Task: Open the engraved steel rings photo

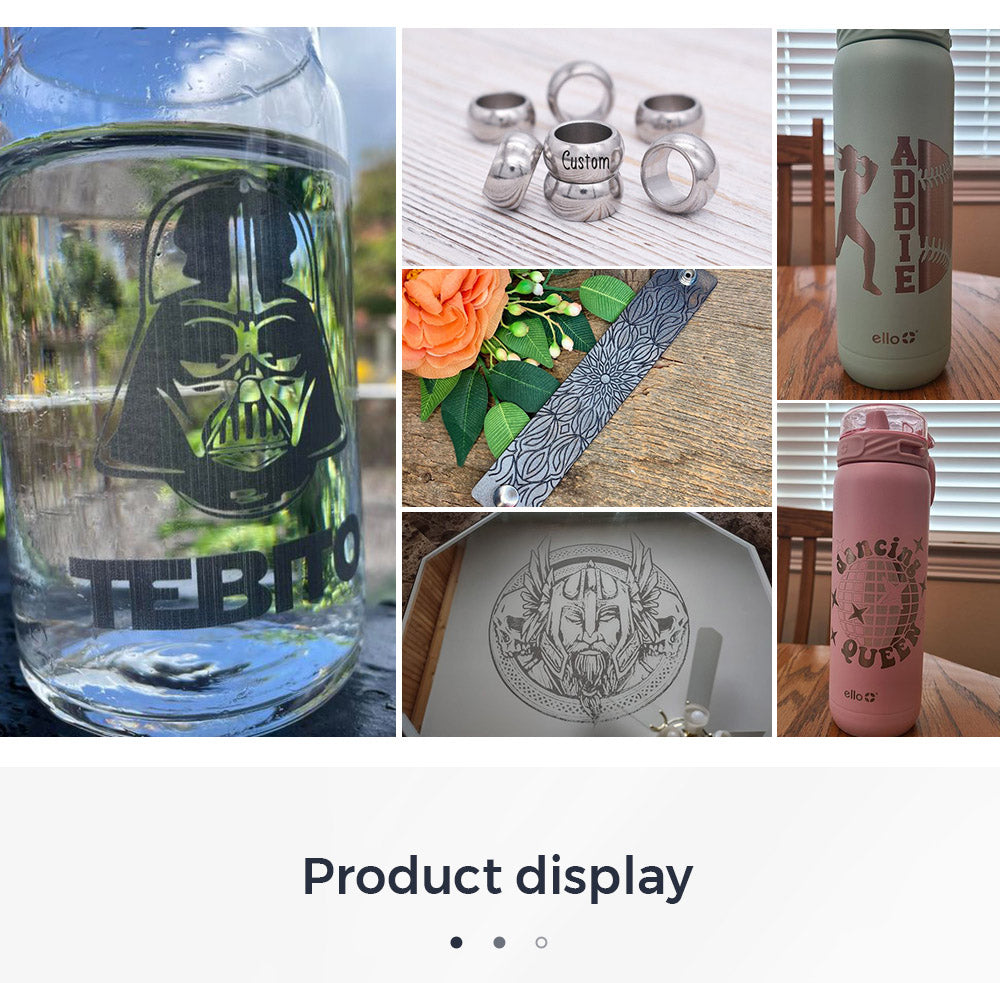Action: [587, 147]
